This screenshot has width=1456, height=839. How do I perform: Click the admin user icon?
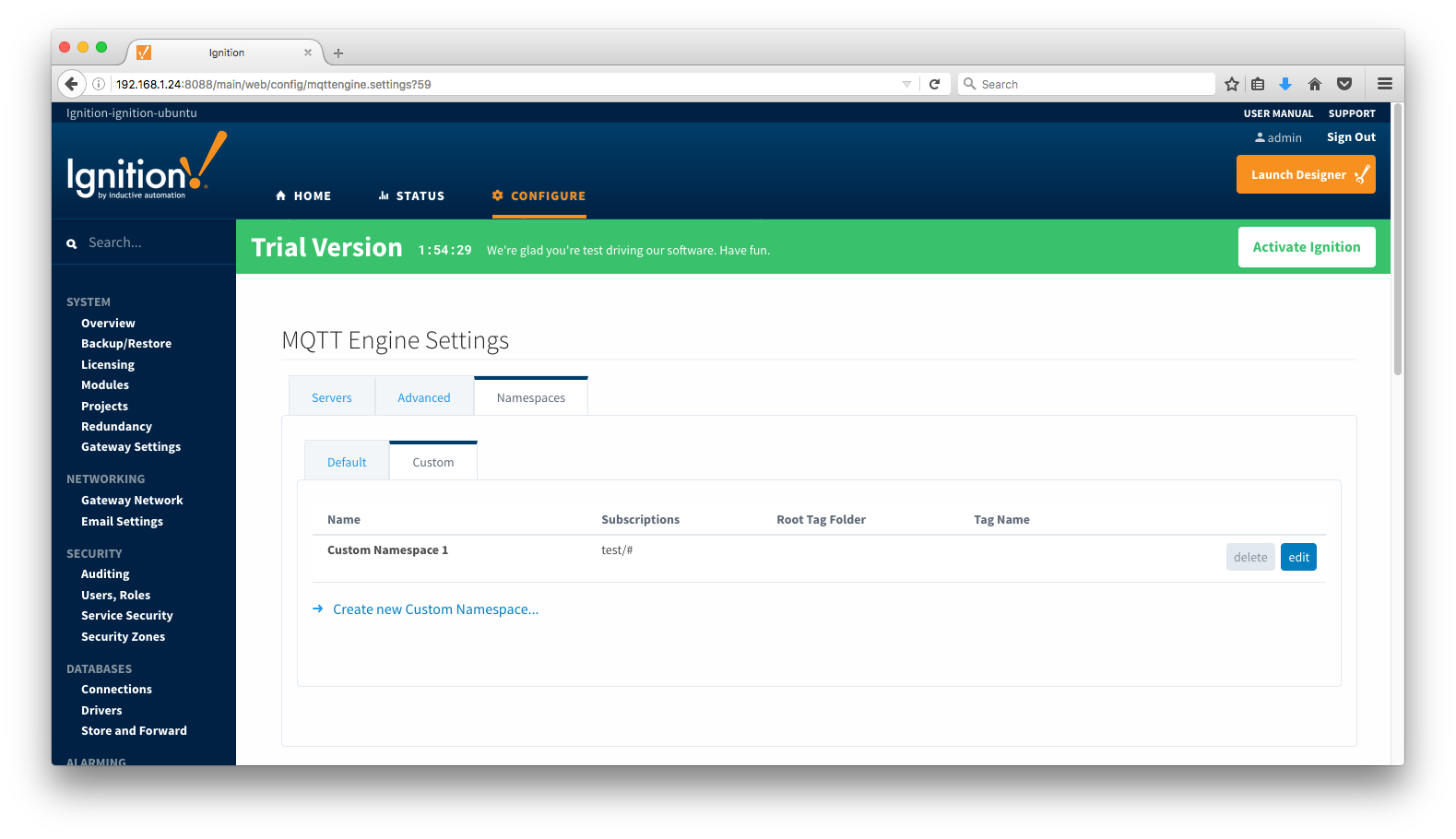1260,137
